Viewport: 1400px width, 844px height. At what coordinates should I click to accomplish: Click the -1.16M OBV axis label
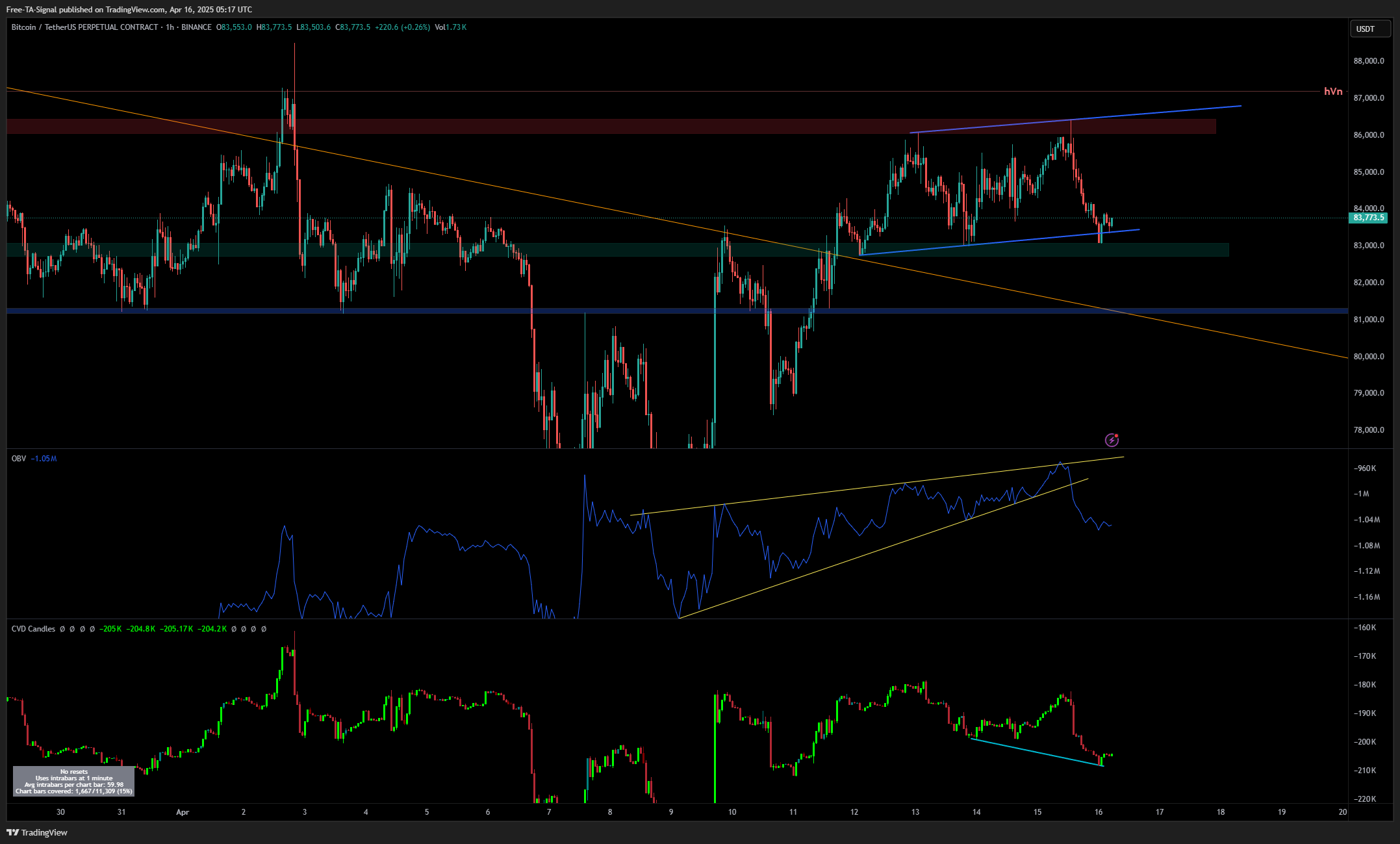[x=1367, y=597]
